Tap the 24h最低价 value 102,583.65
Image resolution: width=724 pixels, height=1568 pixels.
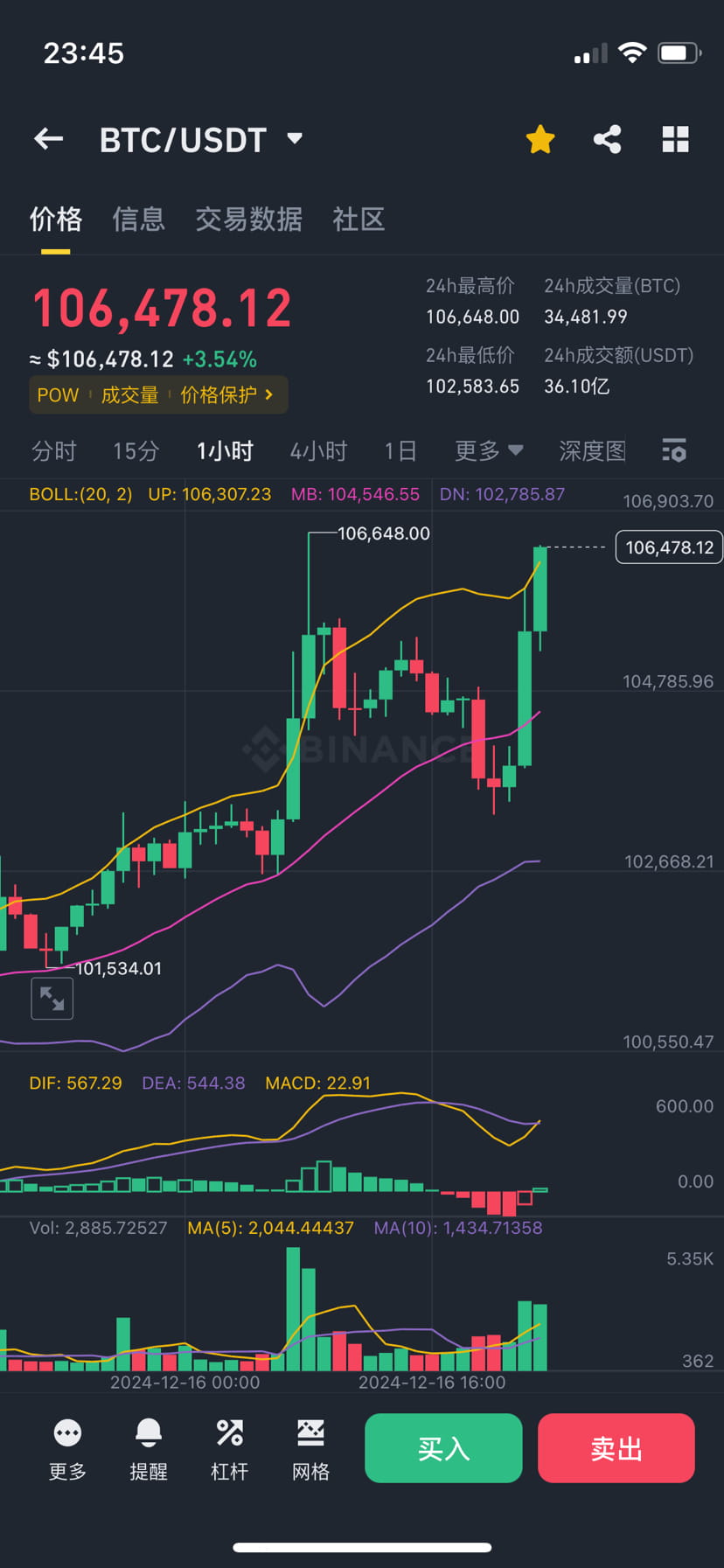pos(472,387)
